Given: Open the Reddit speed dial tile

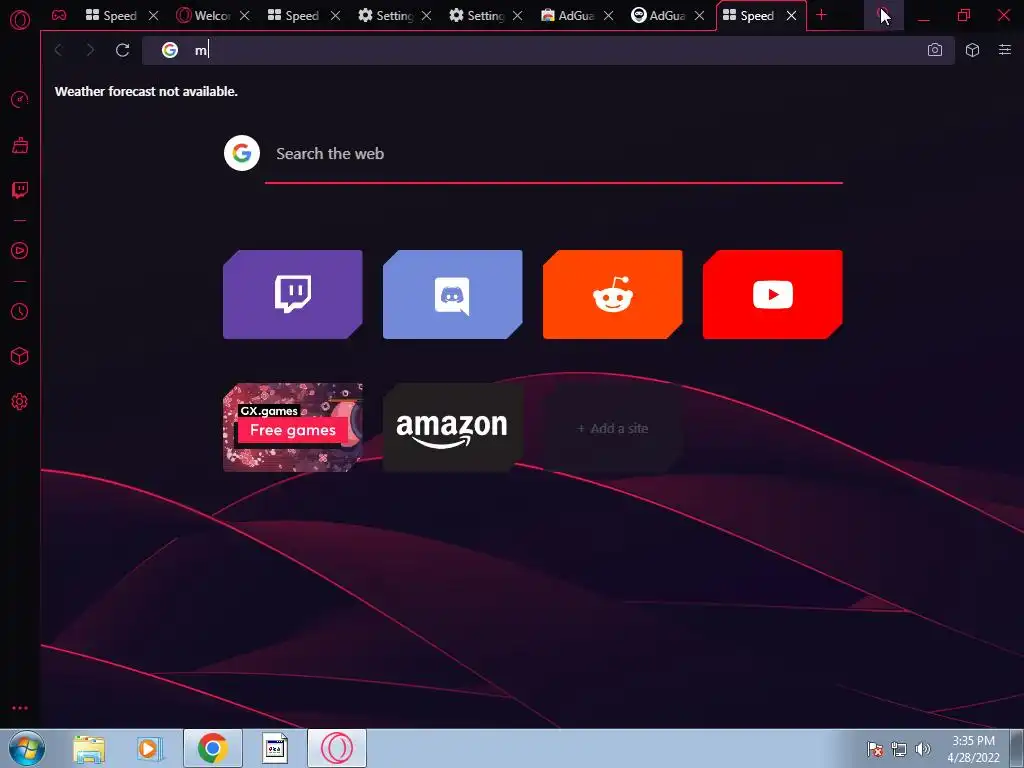Looking at the screenshot, I should [x=613, y=294].
